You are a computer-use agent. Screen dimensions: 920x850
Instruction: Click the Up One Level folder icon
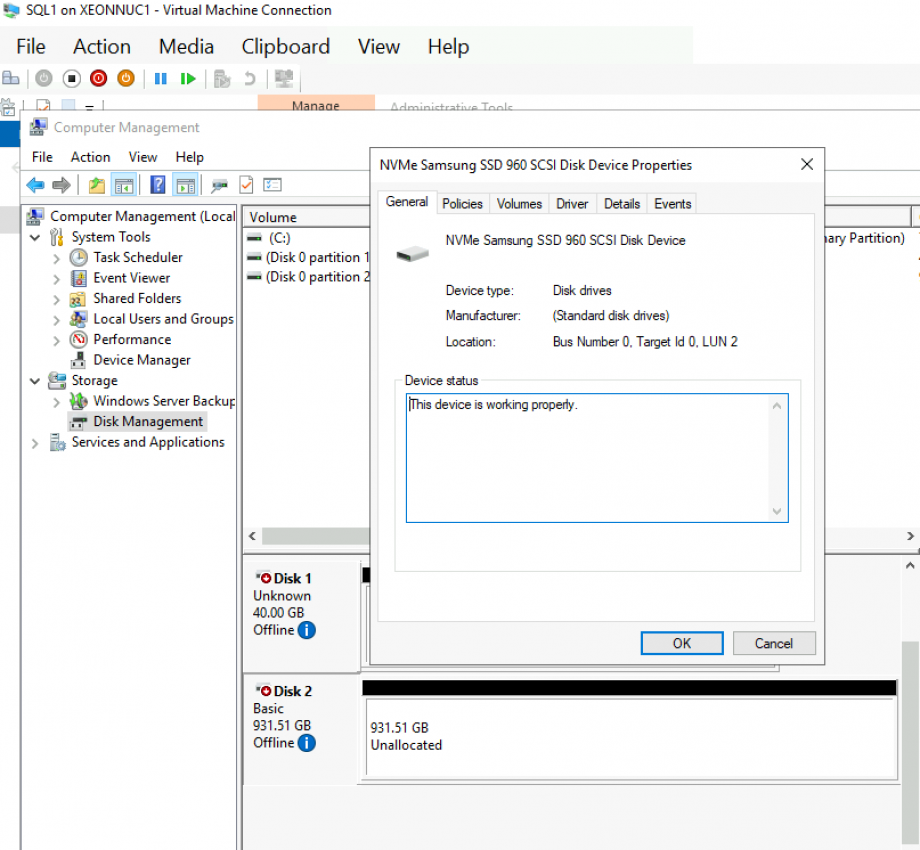point(96,185)
